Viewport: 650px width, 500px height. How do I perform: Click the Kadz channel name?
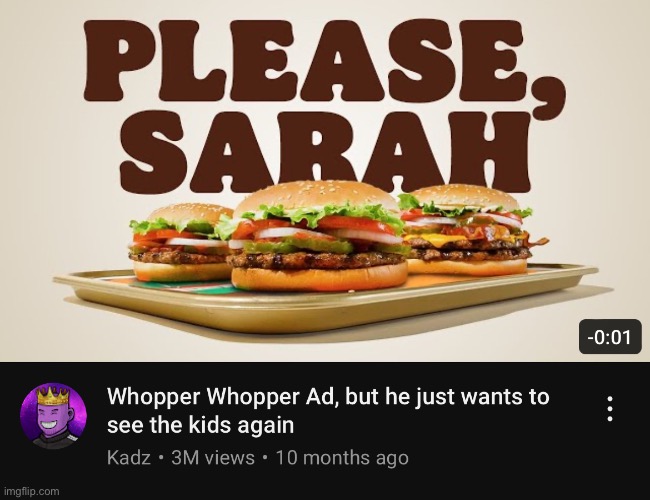click(129, 458)
